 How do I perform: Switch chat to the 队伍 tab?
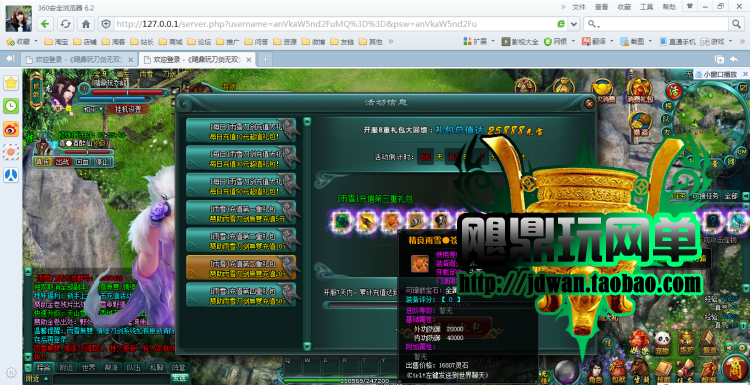tap(133, 367)
